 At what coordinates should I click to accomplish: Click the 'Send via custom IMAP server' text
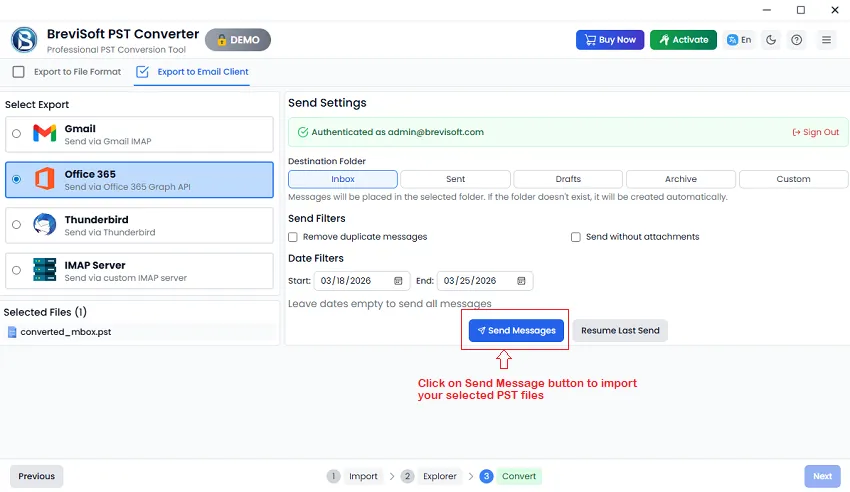click(125, 278)
